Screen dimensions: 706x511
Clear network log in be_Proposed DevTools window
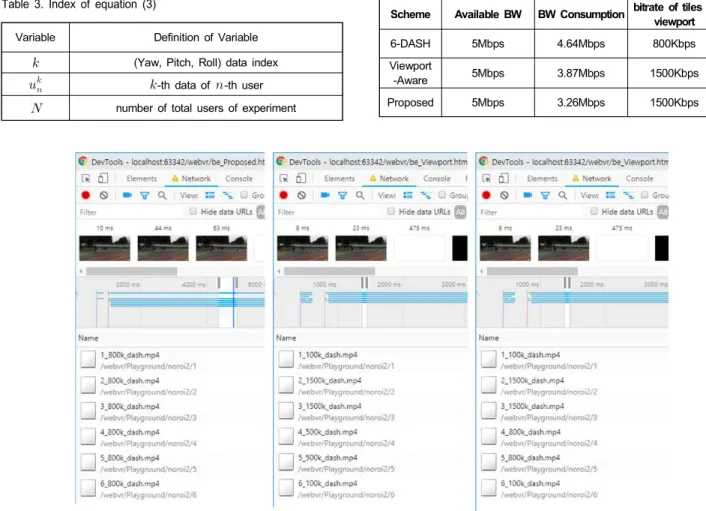tap(104, 195)
